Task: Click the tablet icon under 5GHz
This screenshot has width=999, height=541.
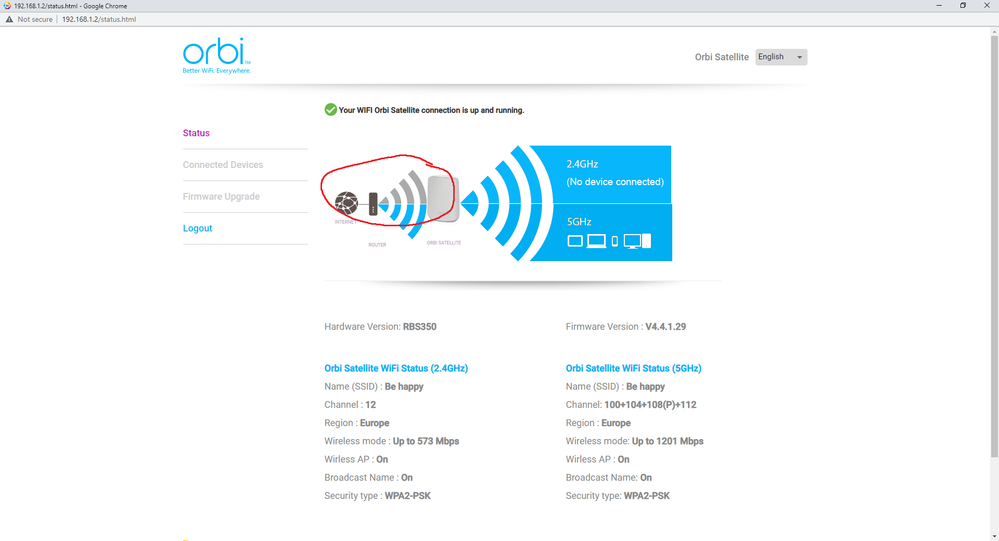Action: (x=575, y=241)
